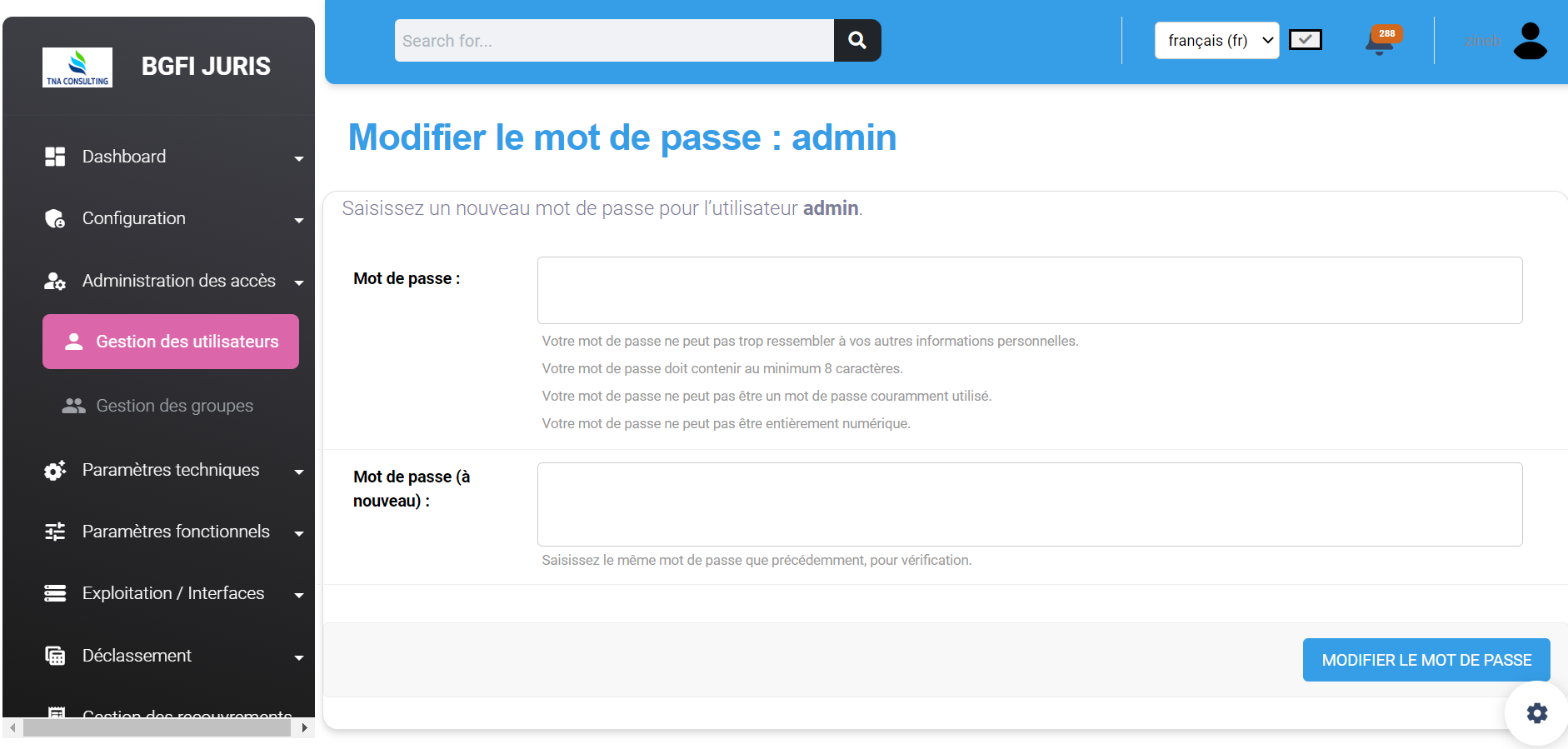Click the TNA Consulting logo
This screenshot has width=1568, height=749.
tap(77, 67)
